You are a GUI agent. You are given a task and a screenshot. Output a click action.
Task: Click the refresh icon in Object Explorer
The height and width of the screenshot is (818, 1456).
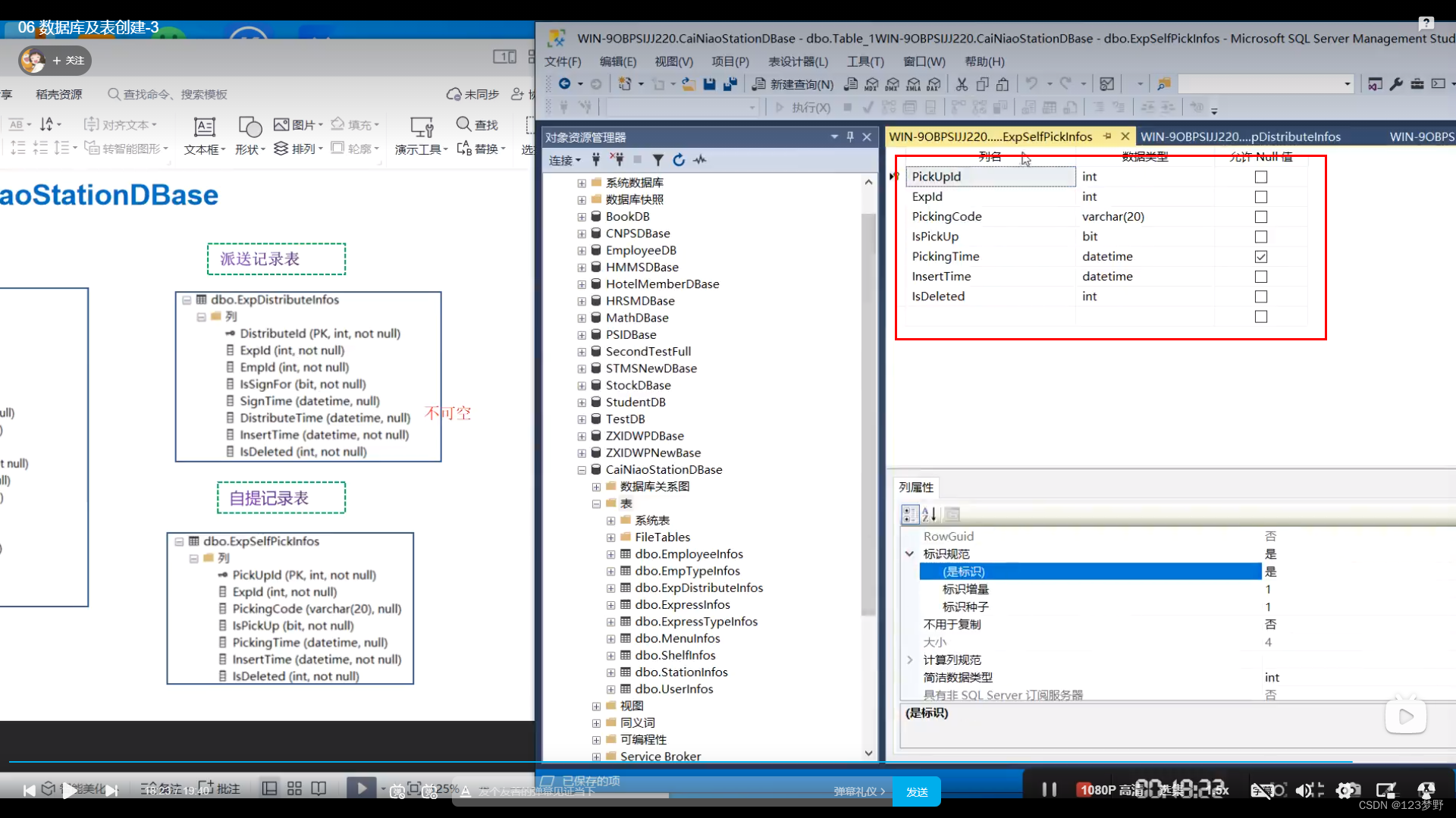coord(679,160)
